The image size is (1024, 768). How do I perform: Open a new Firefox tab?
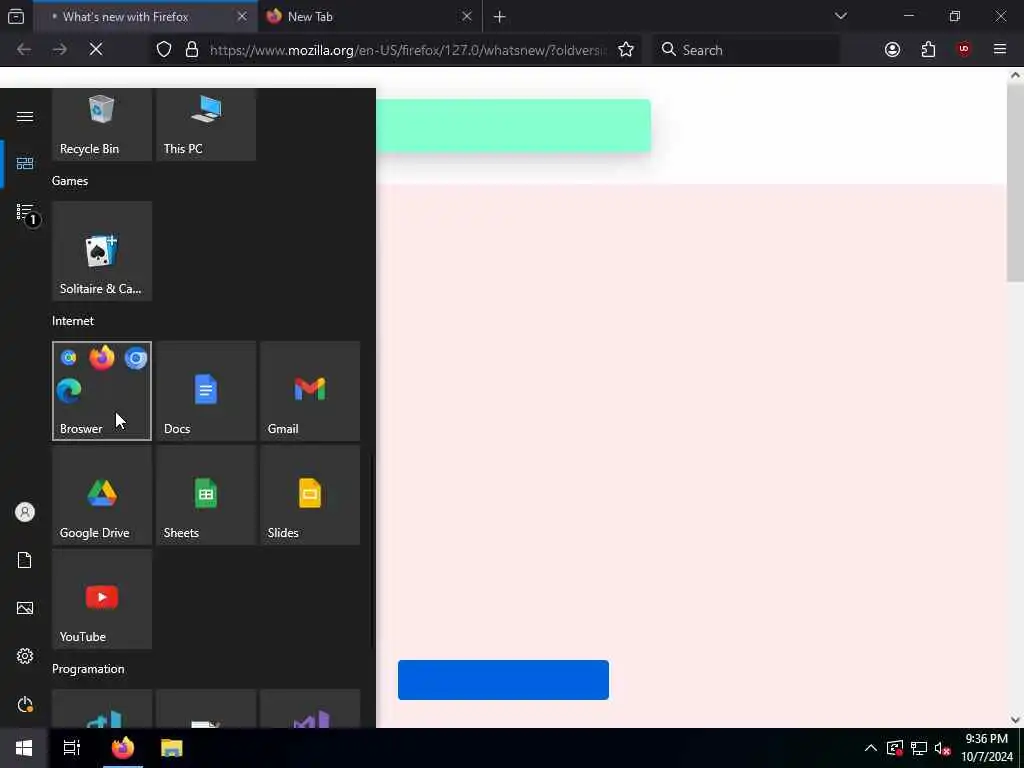[500, 17]
